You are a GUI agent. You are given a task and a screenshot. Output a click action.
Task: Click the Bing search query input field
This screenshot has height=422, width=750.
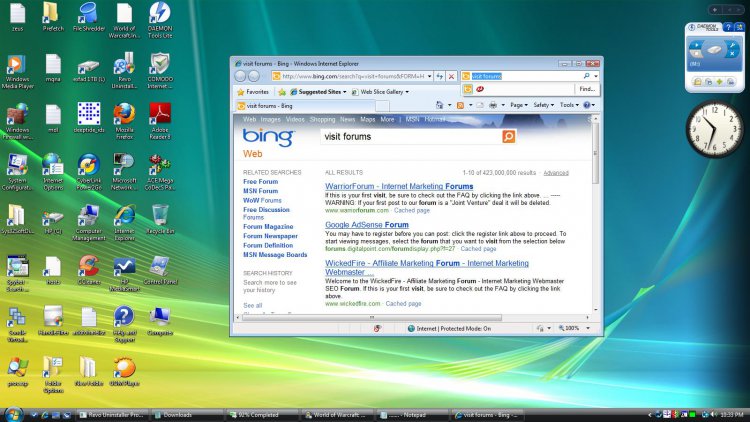pyautogui.click(x=411, y=136)
